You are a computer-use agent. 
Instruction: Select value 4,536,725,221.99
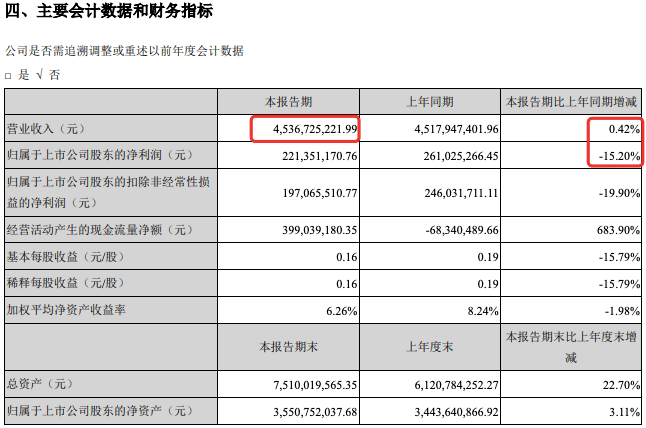(x=315, y=129)
